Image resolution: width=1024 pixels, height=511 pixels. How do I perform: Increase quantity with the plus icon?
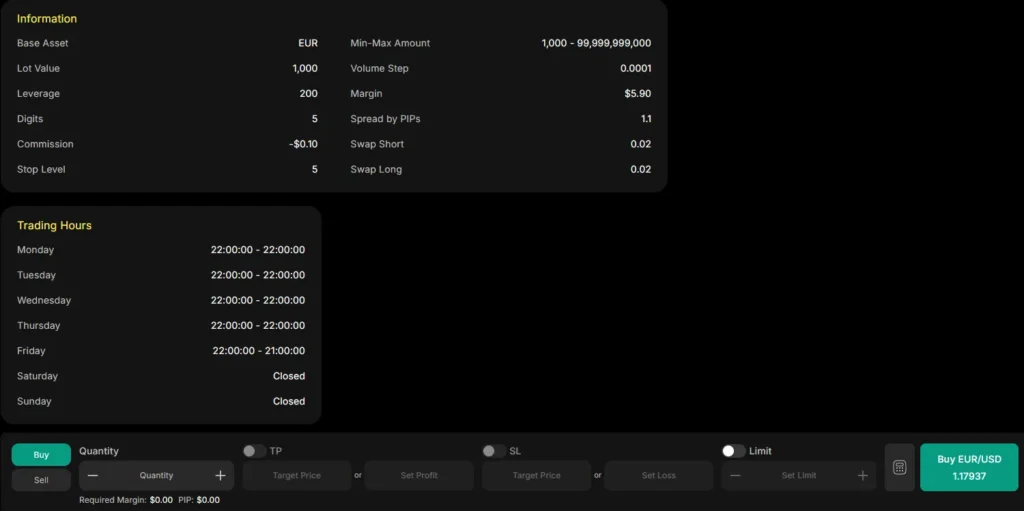point(220,476)
